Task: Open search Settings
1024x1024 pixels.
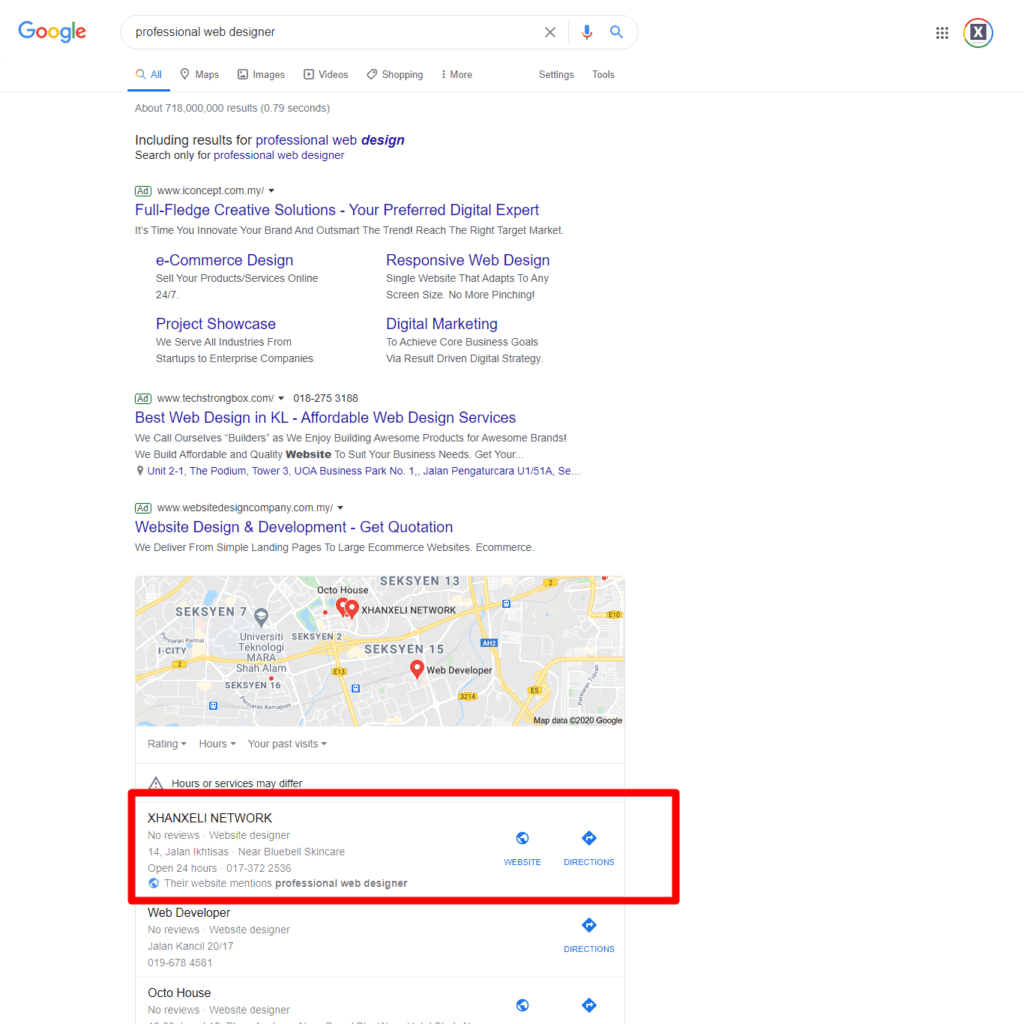Action: (x=556, y=74)
